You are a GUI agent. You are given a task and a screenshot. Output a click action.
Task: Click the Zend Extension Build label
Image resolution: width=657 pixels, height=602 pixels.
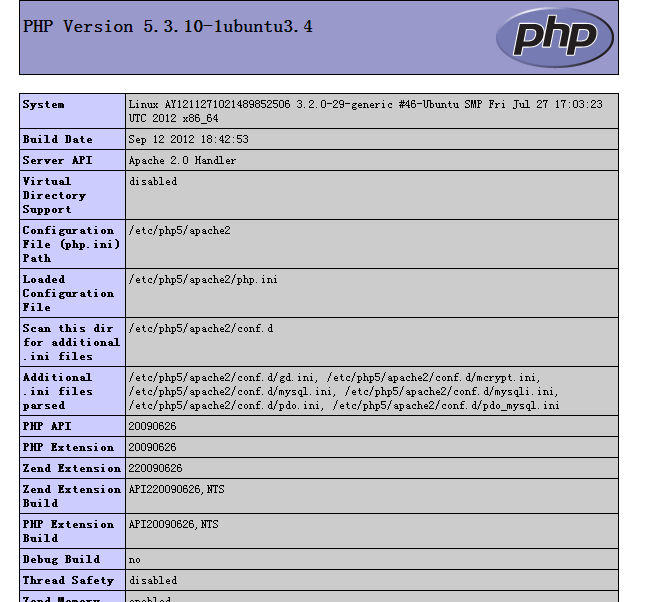72,496
